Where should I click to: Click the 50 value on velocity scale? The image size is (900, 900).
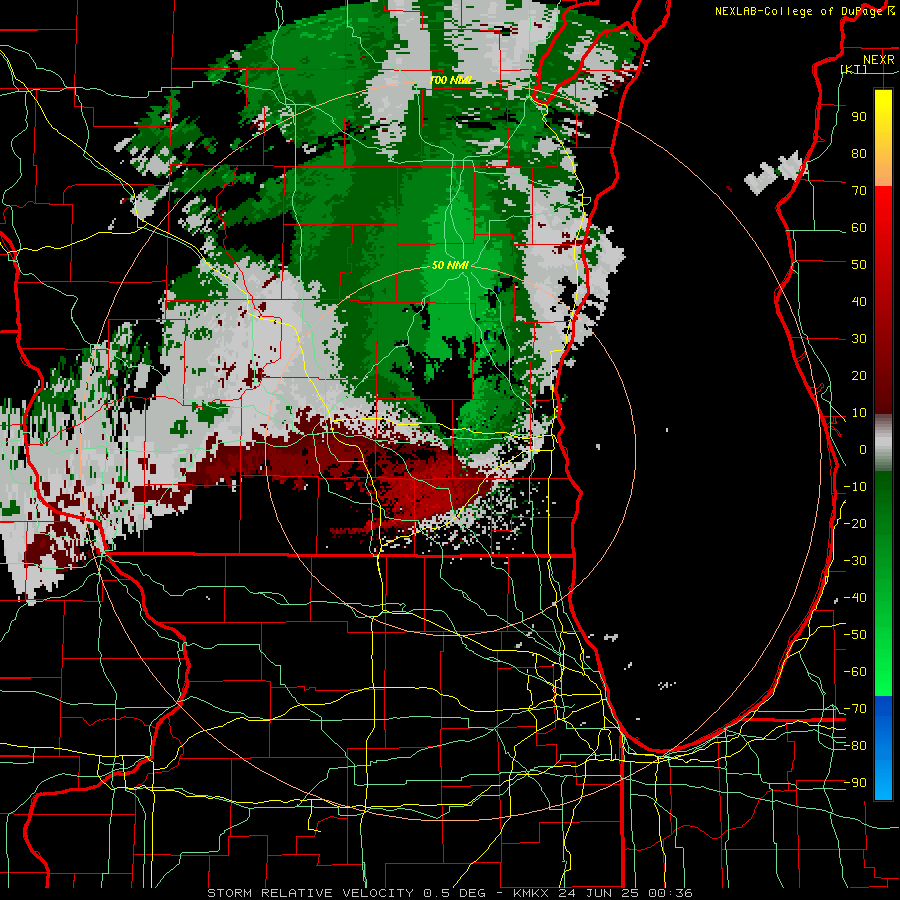pos(859,265)
